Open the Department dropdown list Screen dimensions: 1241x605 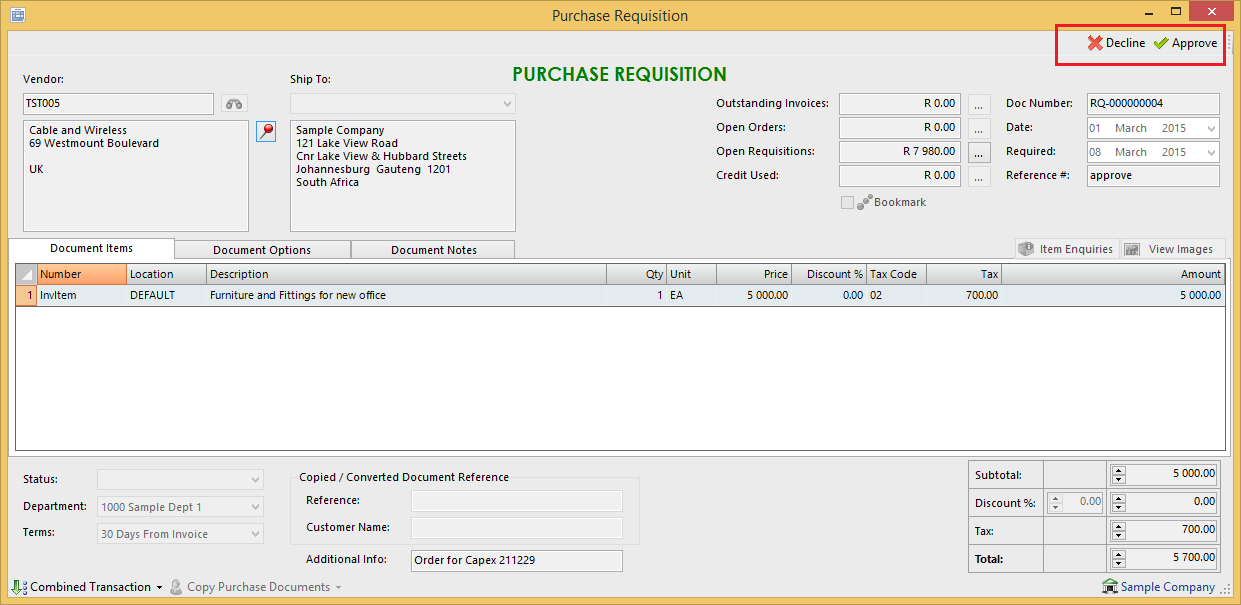coord(255,507)
